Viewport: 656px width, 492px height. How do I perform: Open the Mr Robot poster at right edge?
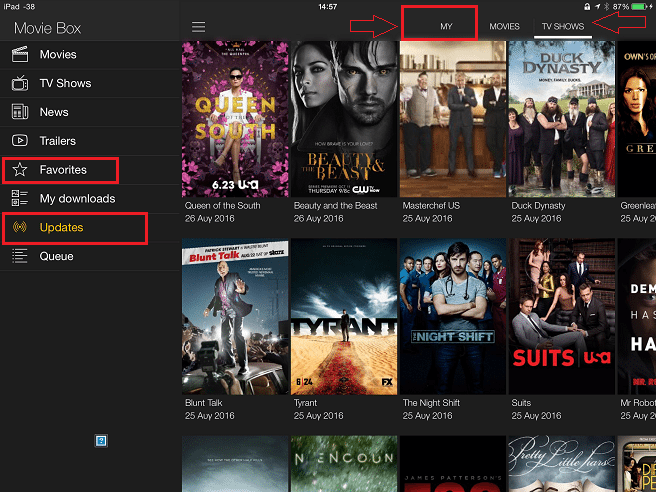click(636, 316)
